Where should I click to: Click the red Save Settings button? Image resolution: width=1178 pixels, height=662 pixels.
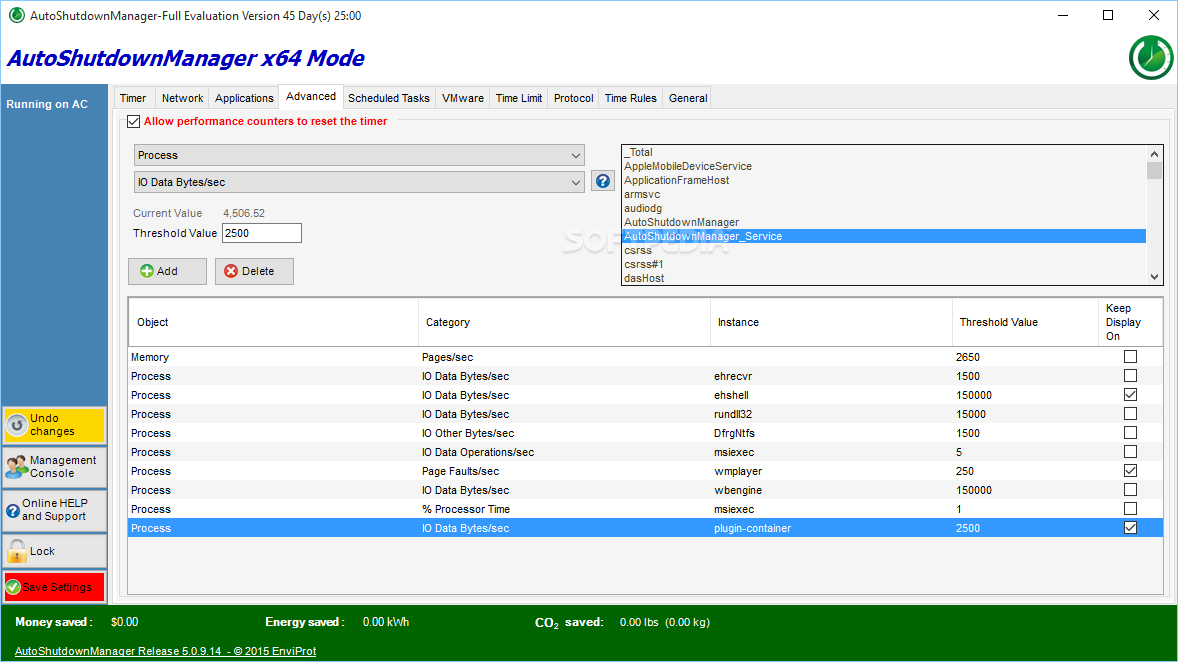coord(54,587)
